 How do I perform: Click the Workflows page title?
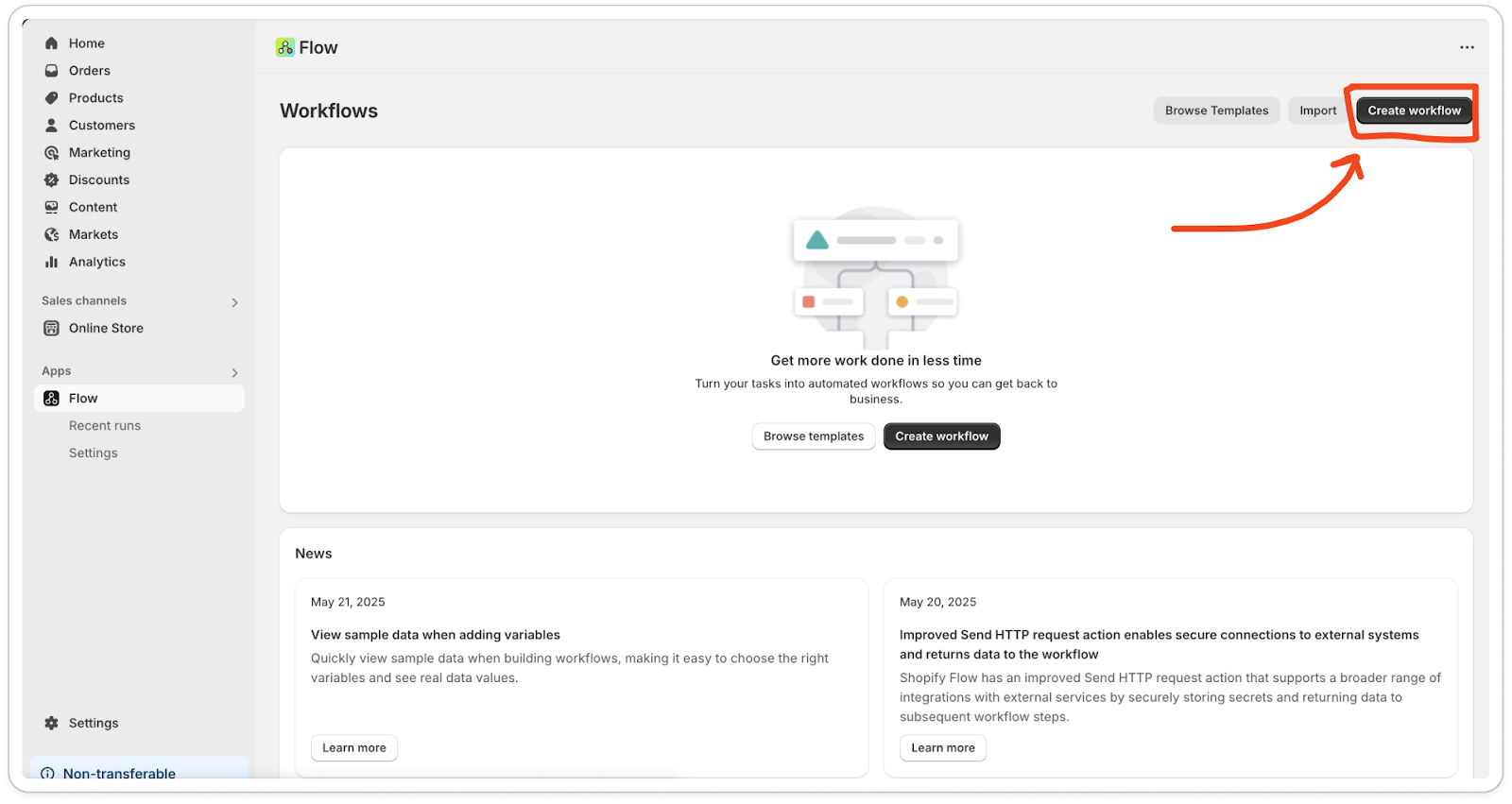[329, 111]
